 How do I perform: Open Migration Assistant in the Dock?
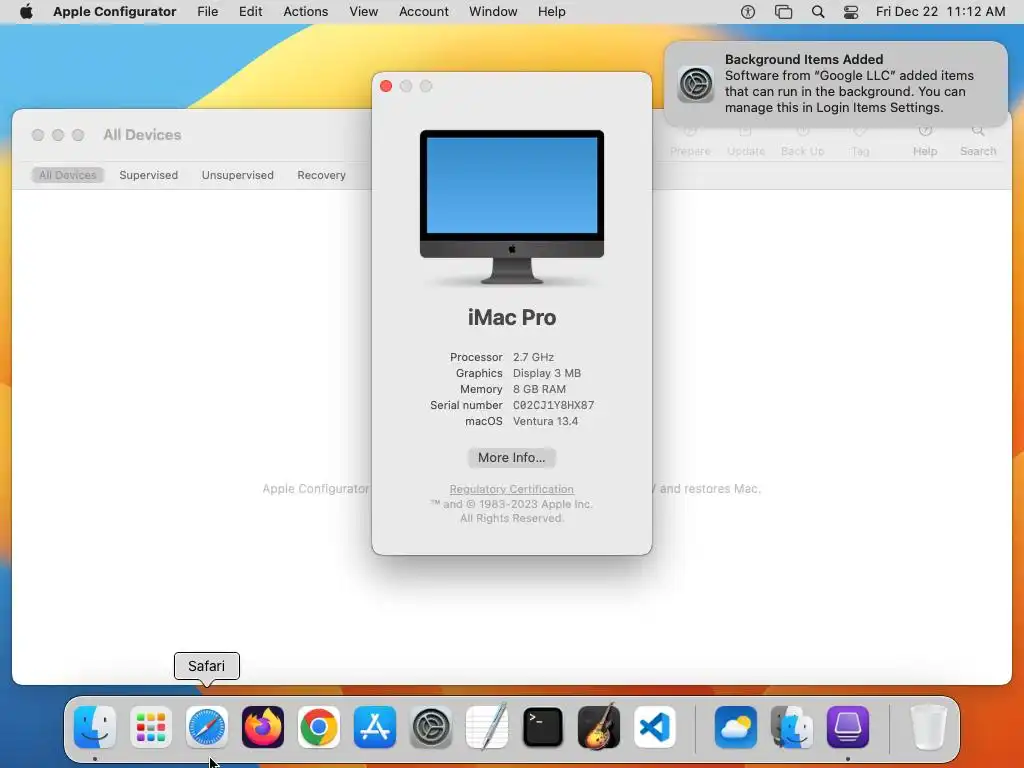coord(792,727)
